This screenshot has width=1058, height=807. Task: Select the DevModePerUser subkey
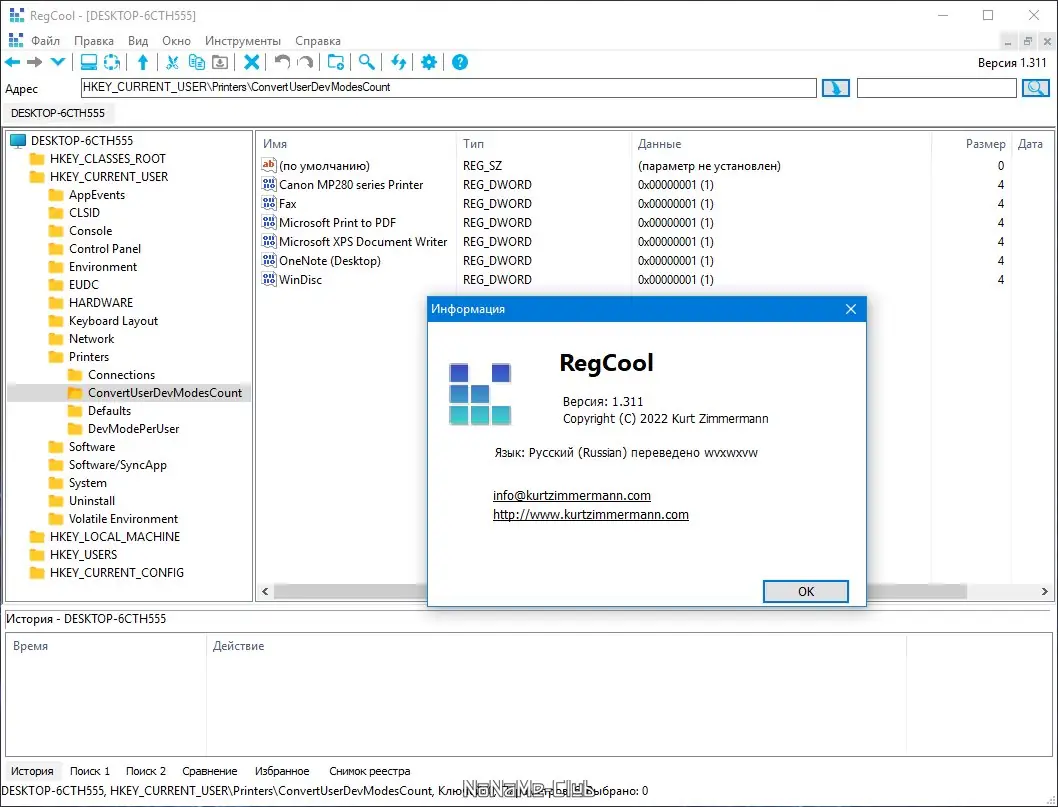[x=134, y=428]
